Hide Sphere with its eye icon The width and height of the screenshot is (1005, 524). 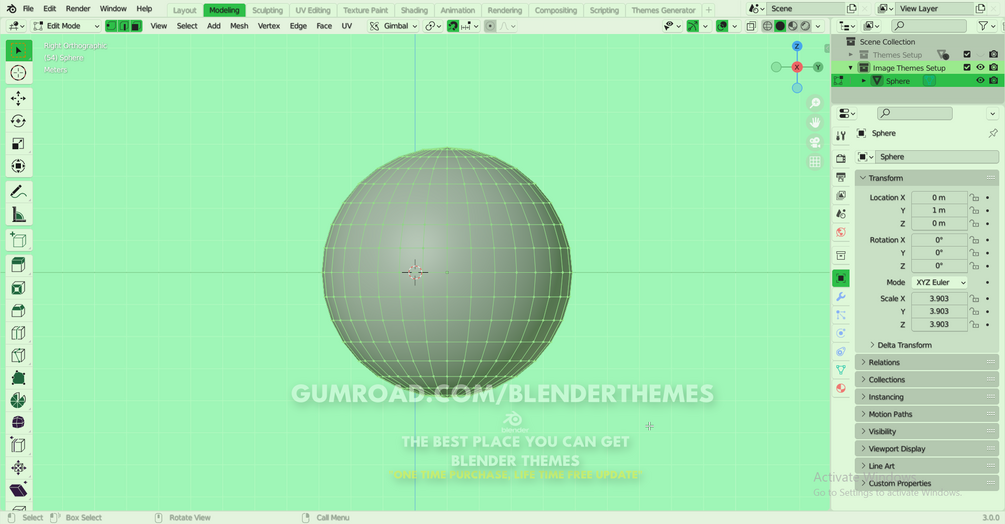click(x=980, y=81)
